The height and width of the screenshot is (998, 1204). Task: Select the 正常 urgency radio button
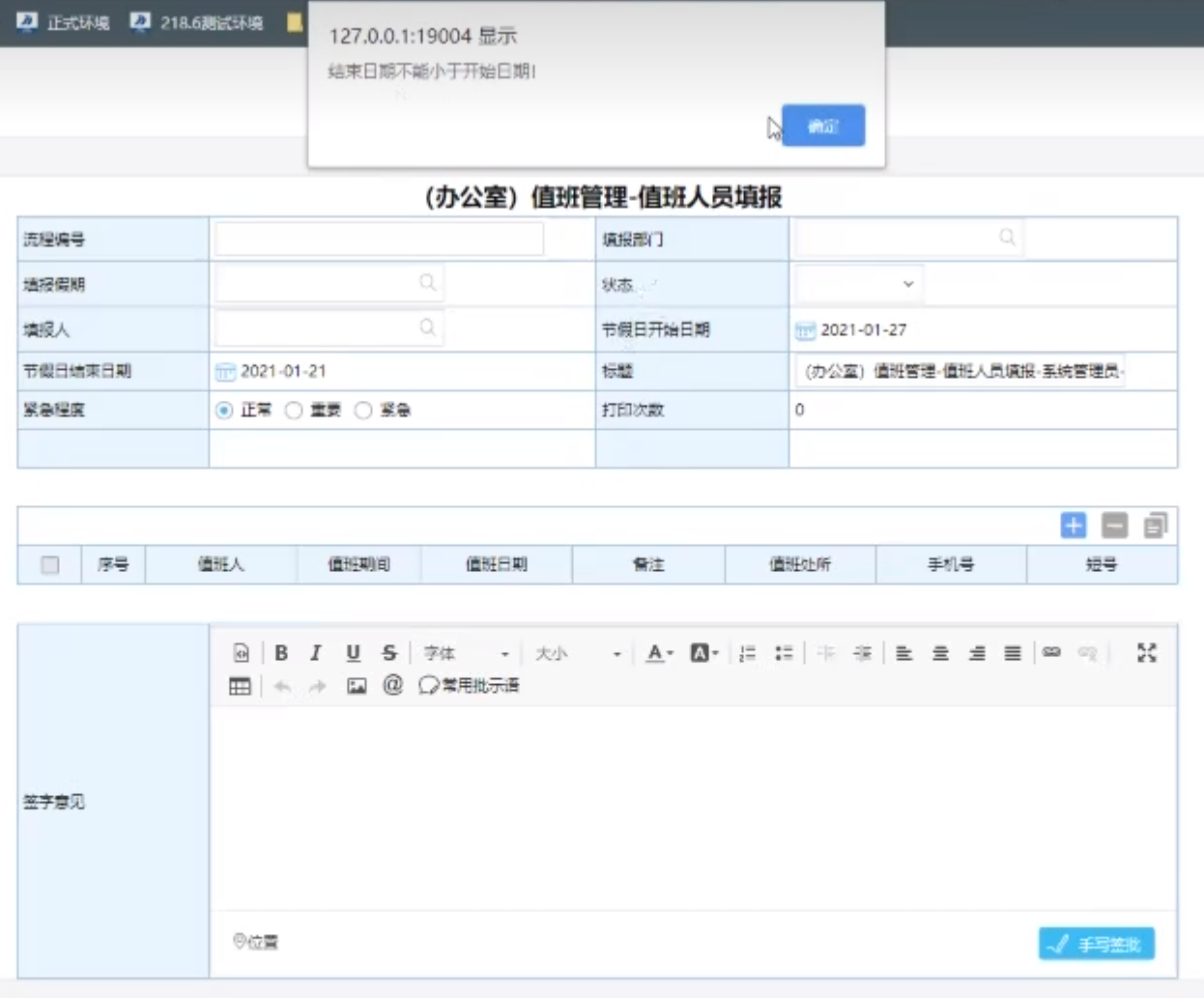pos(224,411)
